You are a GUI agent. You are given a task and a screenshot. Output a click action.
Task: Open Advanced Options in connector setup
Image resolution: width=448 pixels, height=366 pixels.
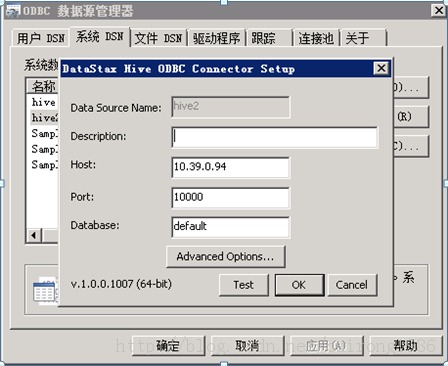pos(226,257)
